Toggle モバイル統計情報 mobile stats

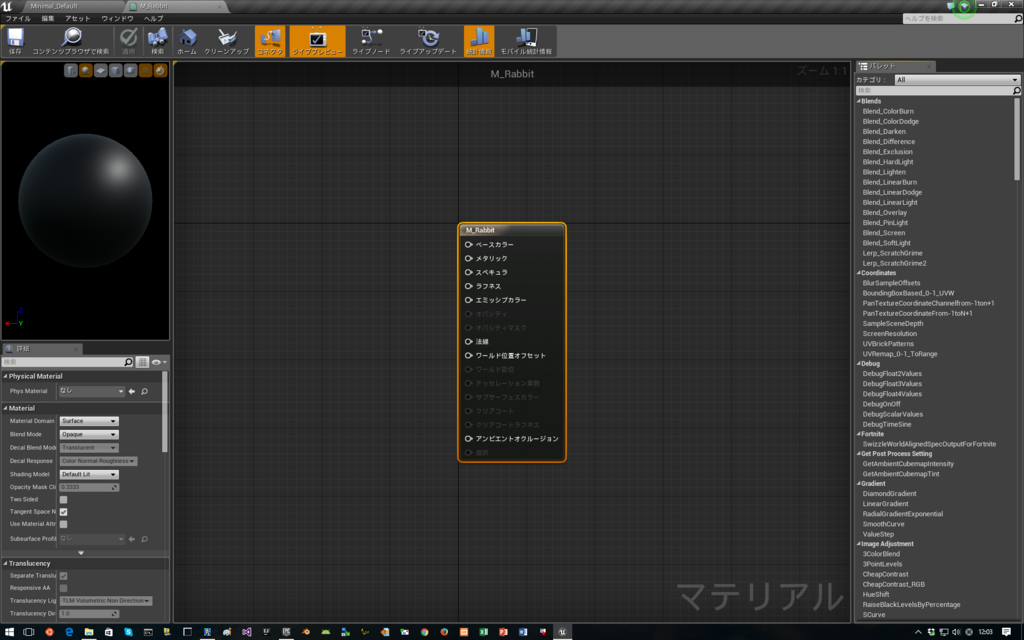[526, 40]
